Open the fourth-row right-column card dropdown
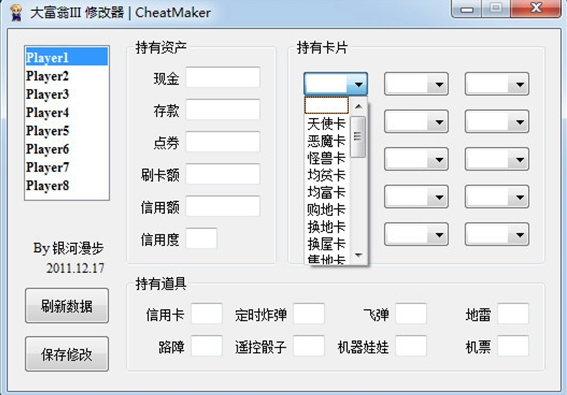This screenshot has width=567, height=395. coord(497,197)
